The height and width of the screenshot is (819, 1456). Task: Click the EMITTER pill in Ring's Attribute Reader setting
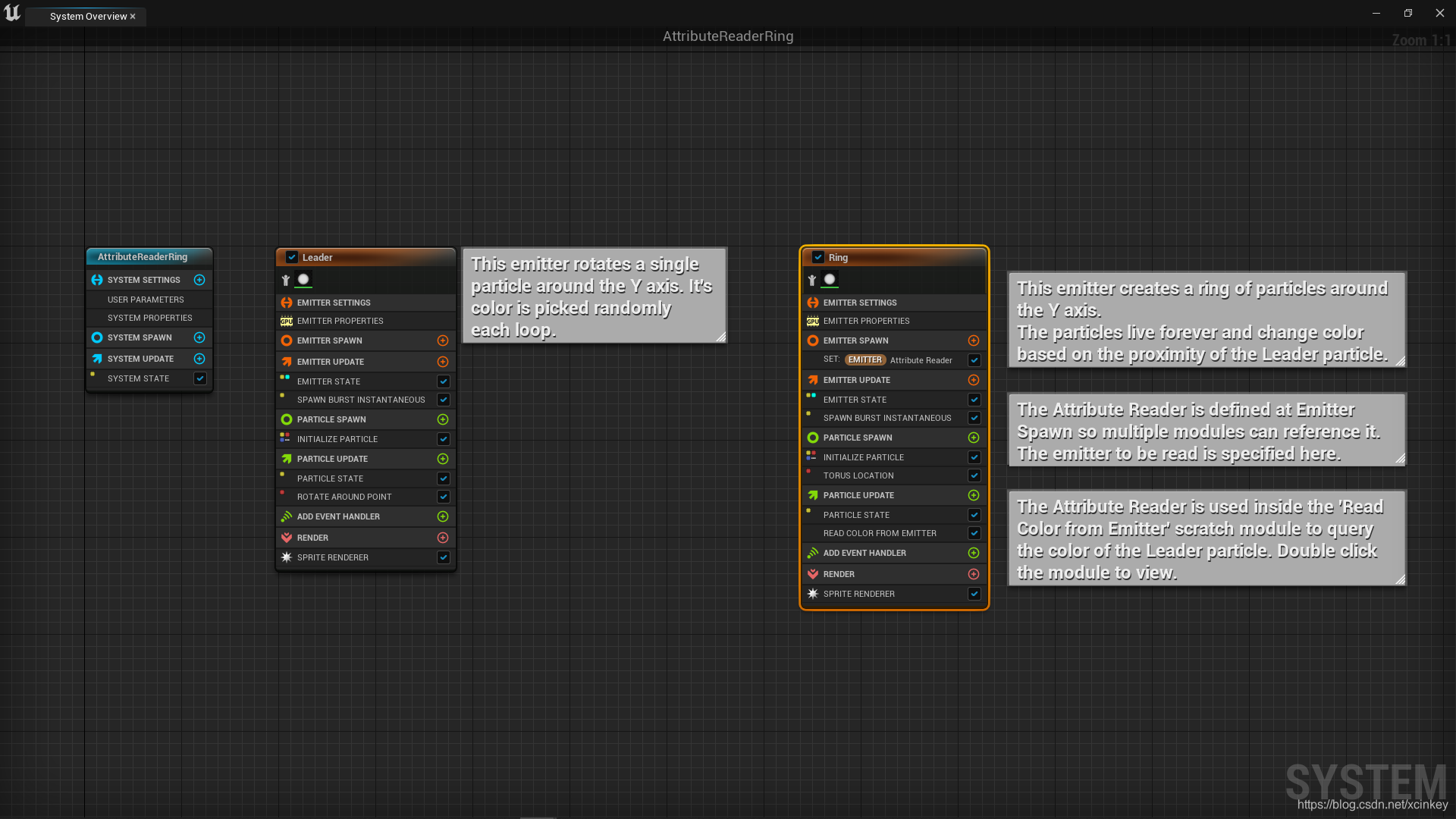tap(865, 360)
